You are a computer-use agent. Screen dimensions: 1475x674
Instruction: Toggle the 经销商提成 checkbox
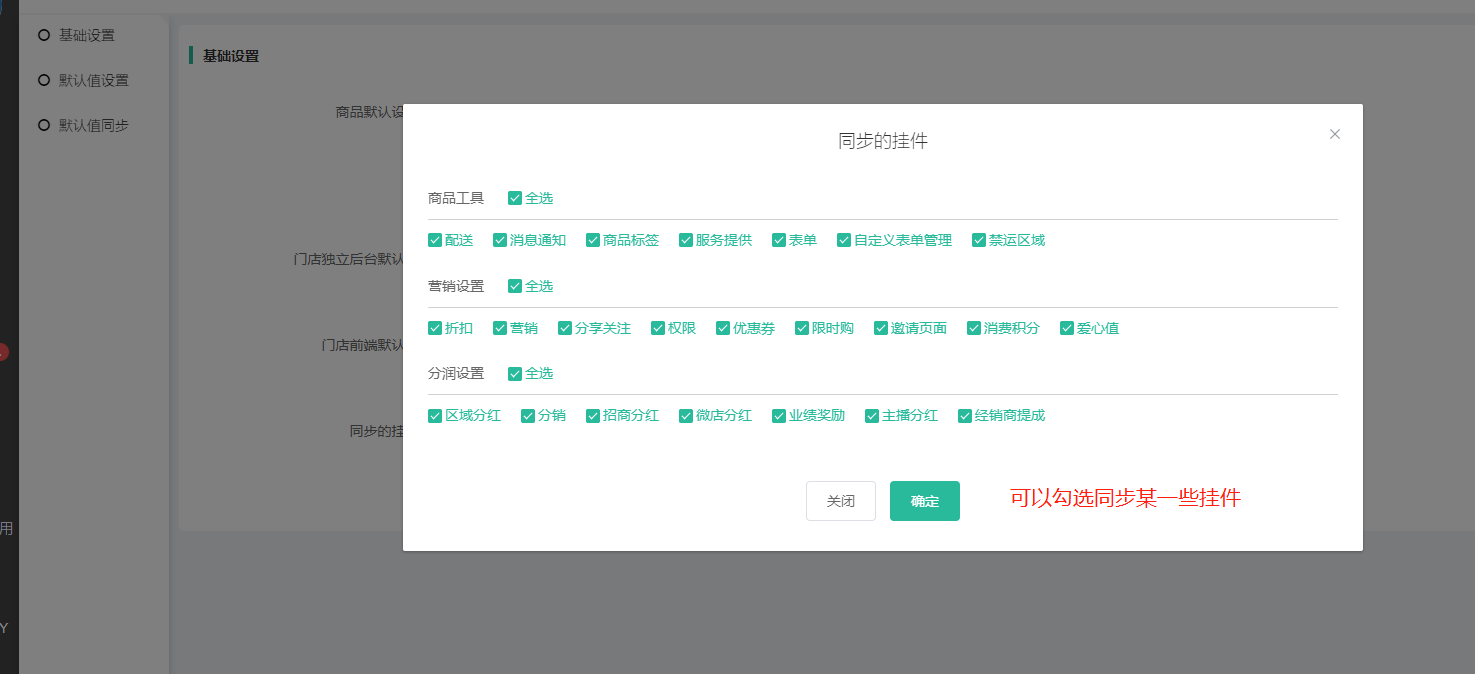pyautogui.click(x=965, y=415)
